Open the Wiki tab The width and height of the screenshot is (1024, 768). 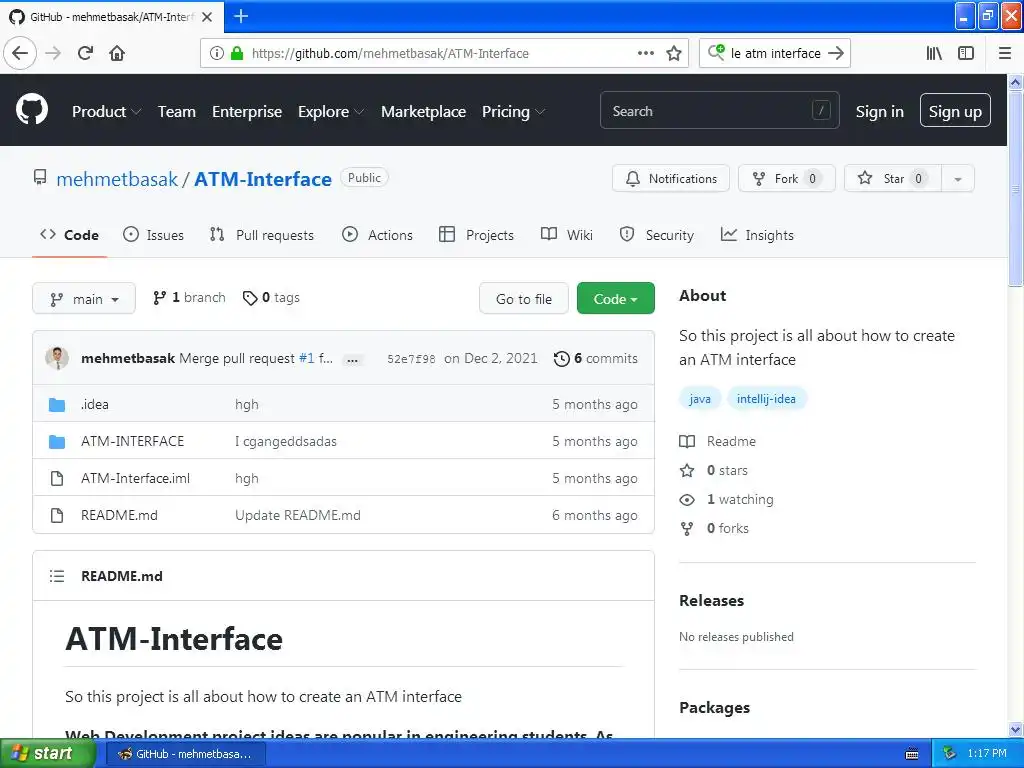(x=567, y=235)
